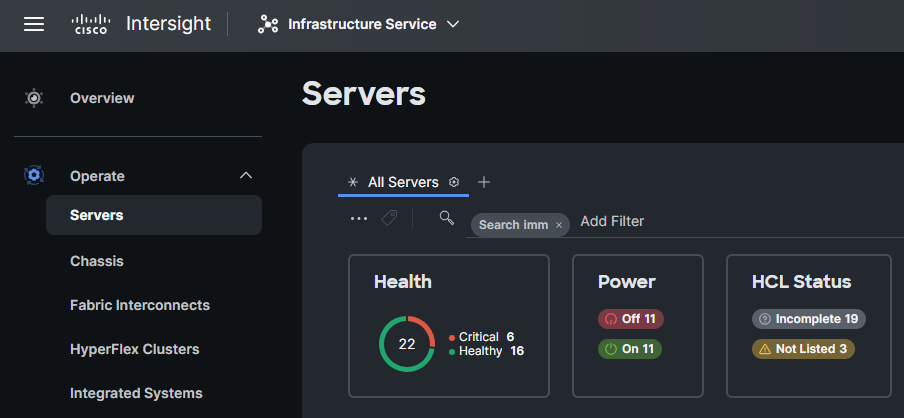Open the hamburger navigation menu
The image size is (904, 418).
(34, 24)
